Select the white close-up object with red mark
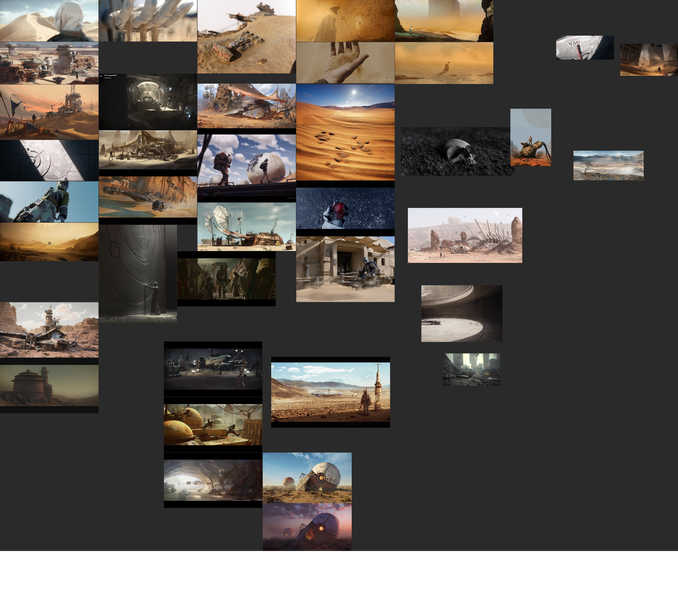 click(585, 48)
